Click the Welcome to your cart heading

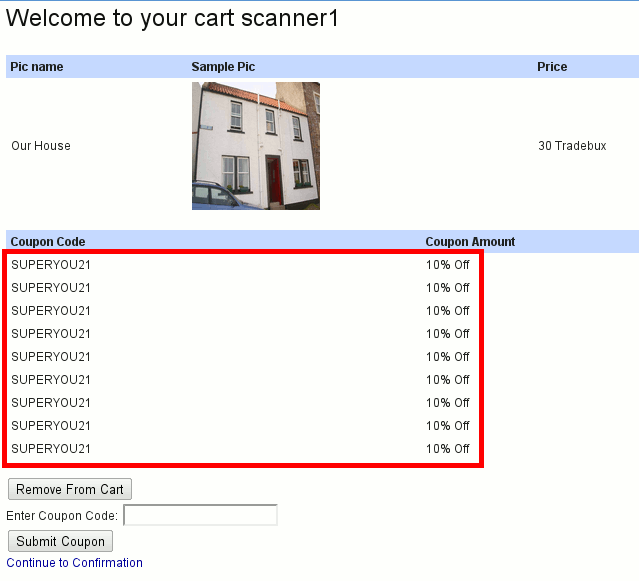pos(172,19)
